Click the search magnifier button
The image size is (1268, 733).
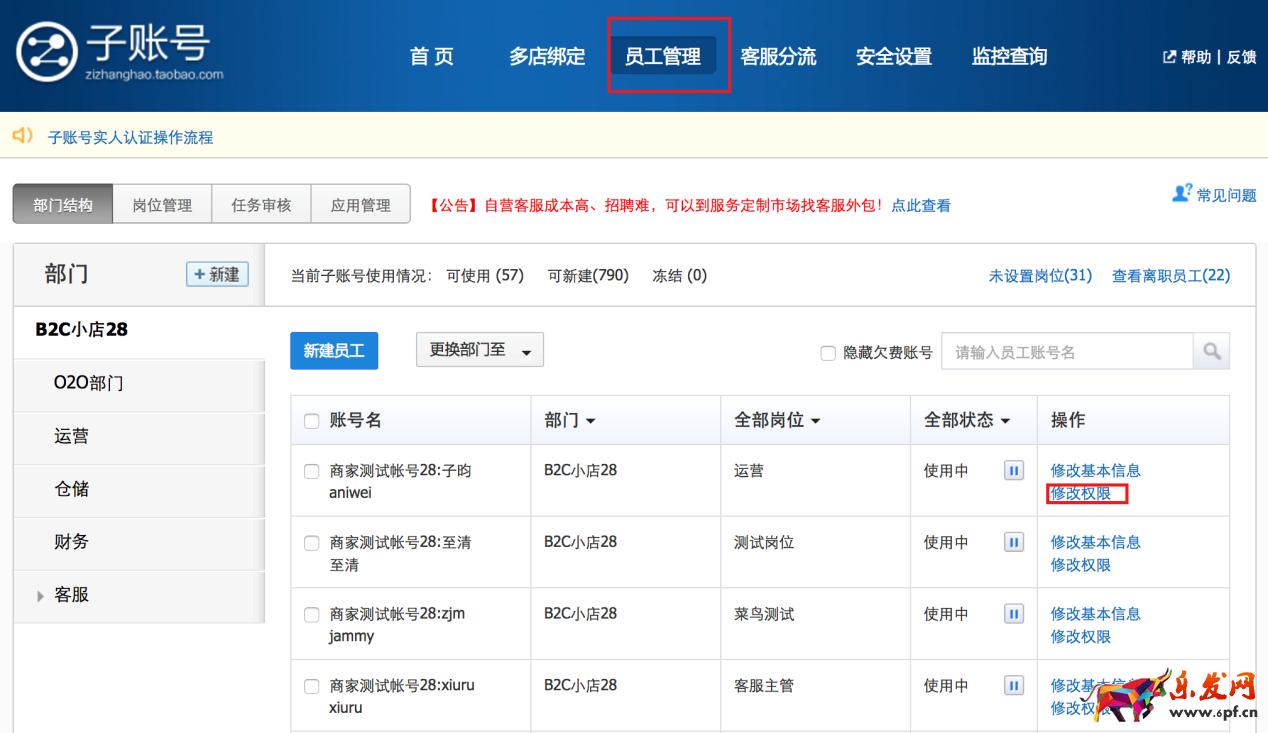click(1211, 351)
